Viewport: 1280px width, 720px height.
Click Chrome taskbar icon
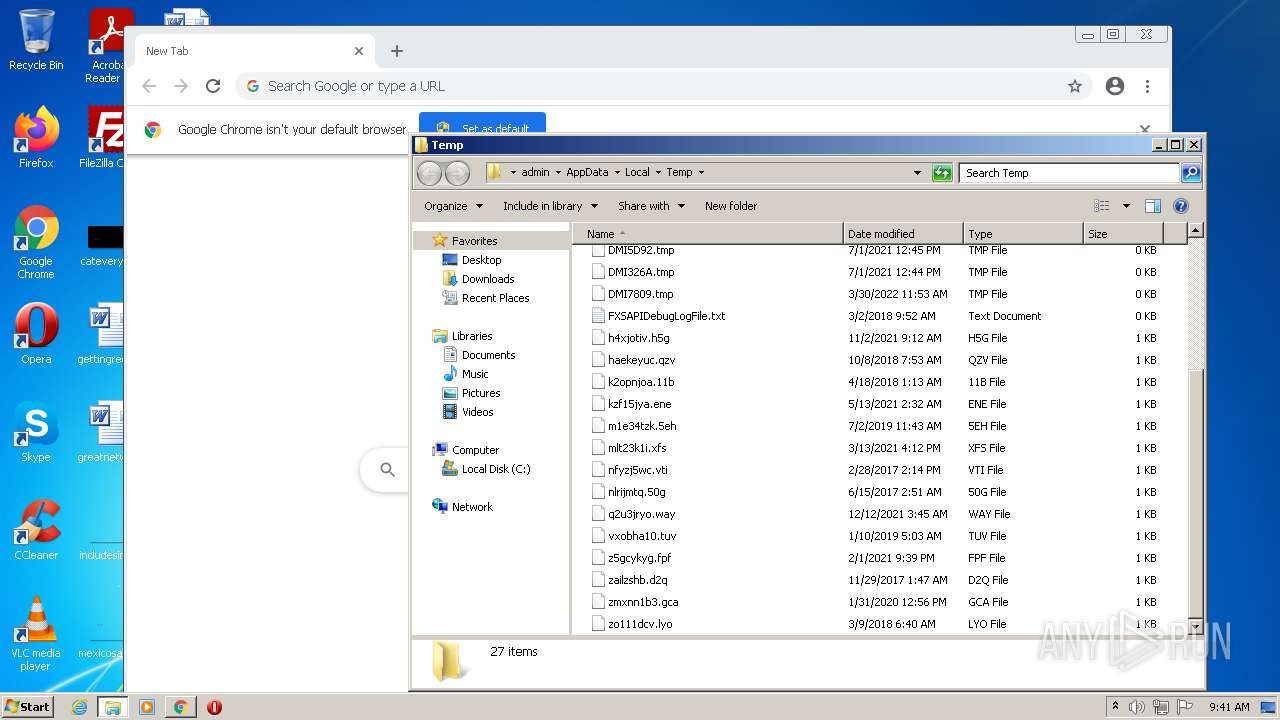(x=180, y=707)
